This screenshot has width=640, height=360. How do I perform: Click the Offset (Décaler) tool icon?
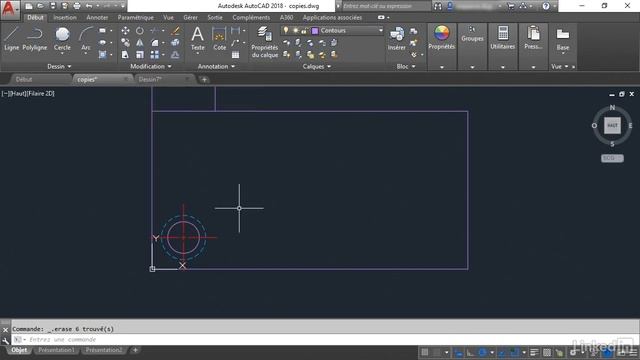point(176,54)
